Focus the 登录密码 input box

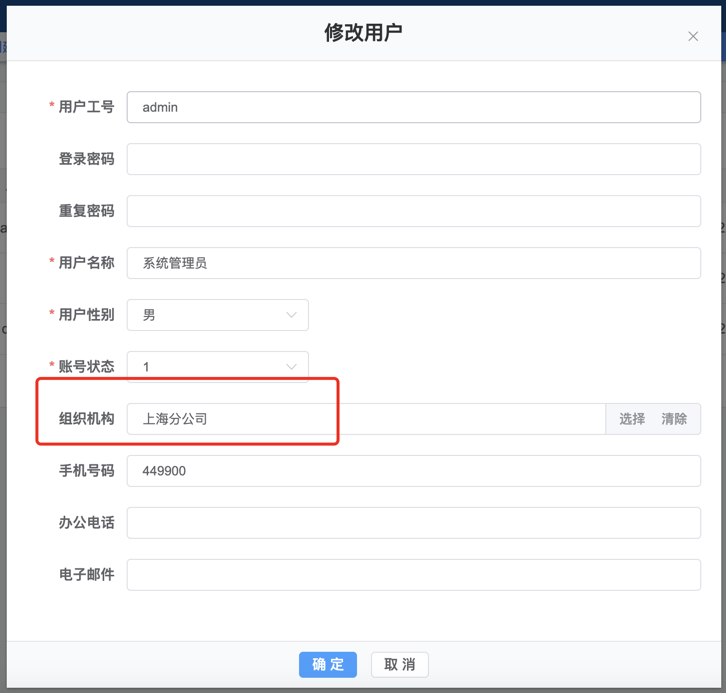click(x=413, y=159)
